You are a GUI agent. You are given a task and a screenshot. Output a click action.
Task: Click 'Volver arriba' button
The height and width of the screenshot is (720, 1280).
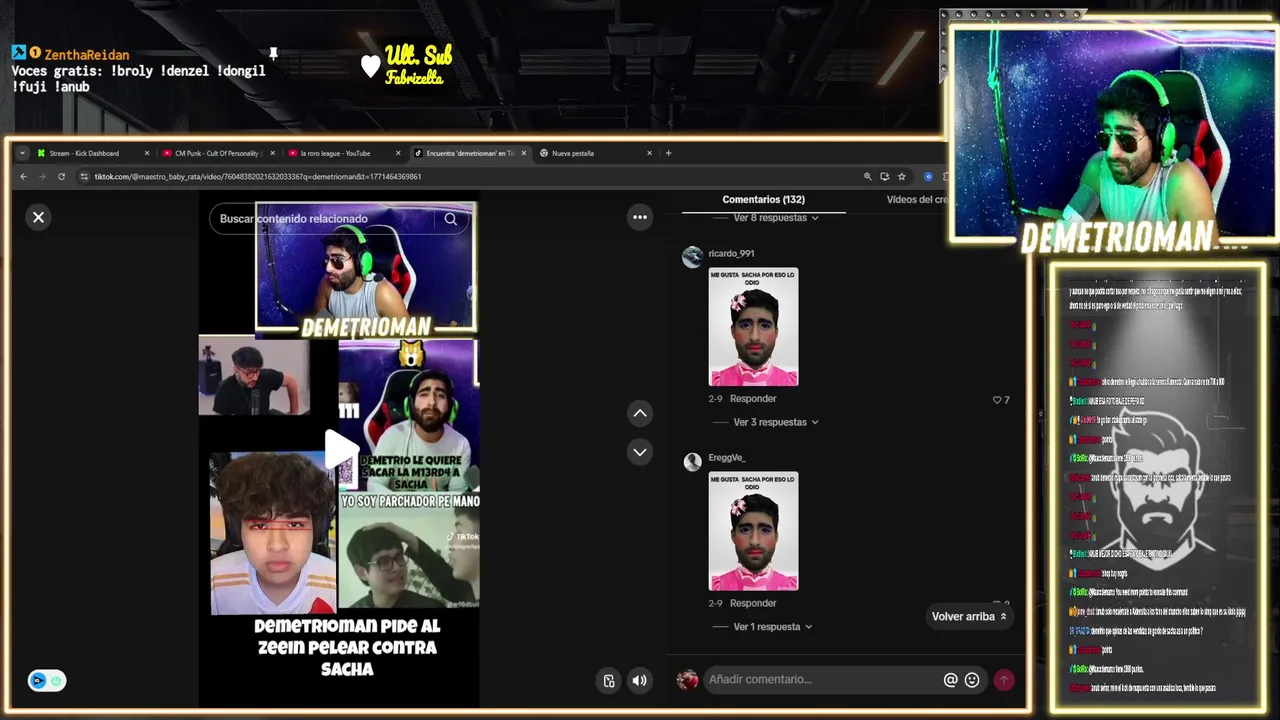pos(968,616)
